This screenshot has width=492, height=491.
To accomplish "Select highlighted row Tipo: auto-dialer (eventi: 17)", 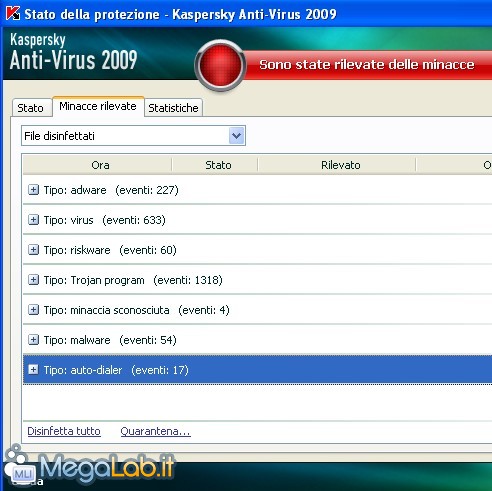I will pyautogui.click(x=257, y=370).
